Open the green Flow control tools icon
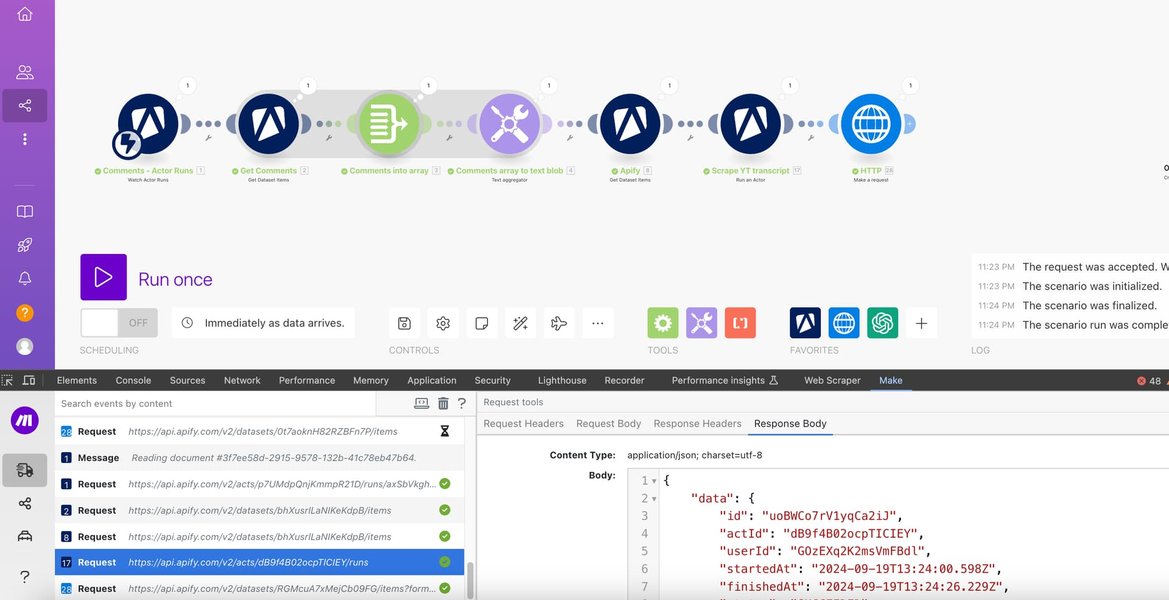Viewport: 1169px width, 600px height. pyautogui.click(x=663, y=323)
